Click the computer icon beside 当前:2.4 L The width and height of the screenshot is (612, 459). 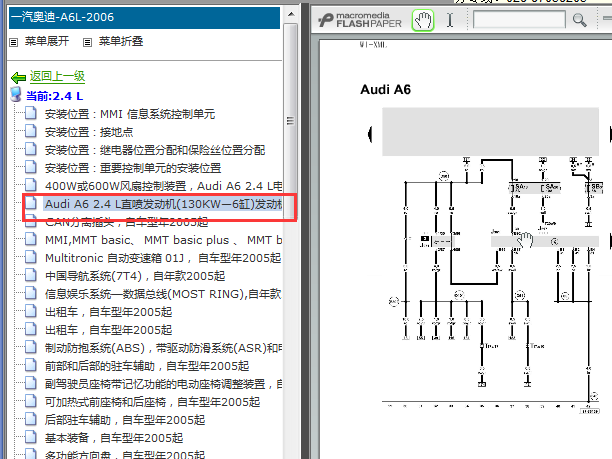[x=16, y=94]
